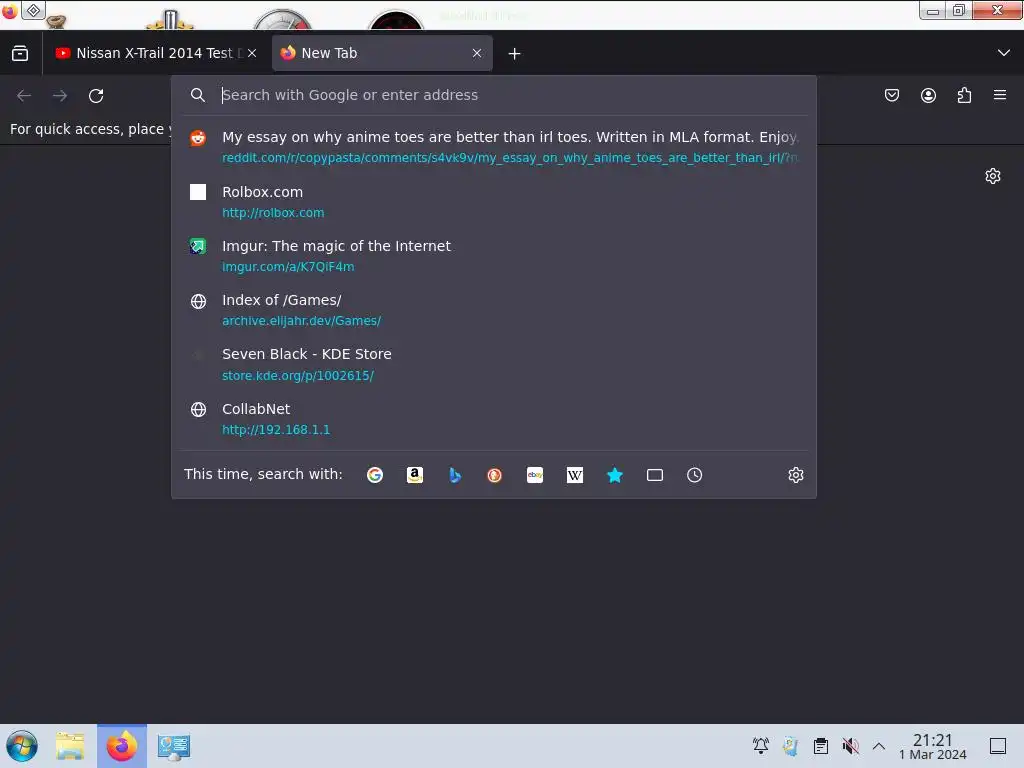Open the Rolbox.com suggestion
1024x768 pixels.
[x=494, y=202]
